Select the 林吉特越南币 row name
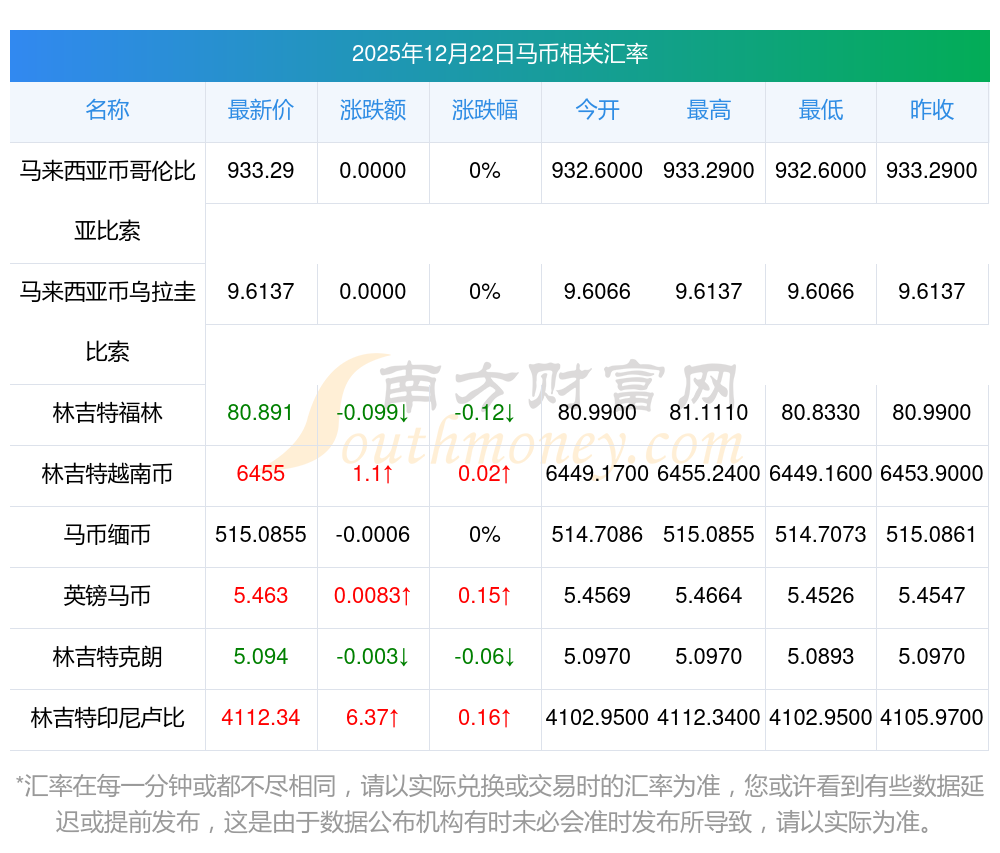The width and height of the screenshot is (1000, 853). [107, 474]
